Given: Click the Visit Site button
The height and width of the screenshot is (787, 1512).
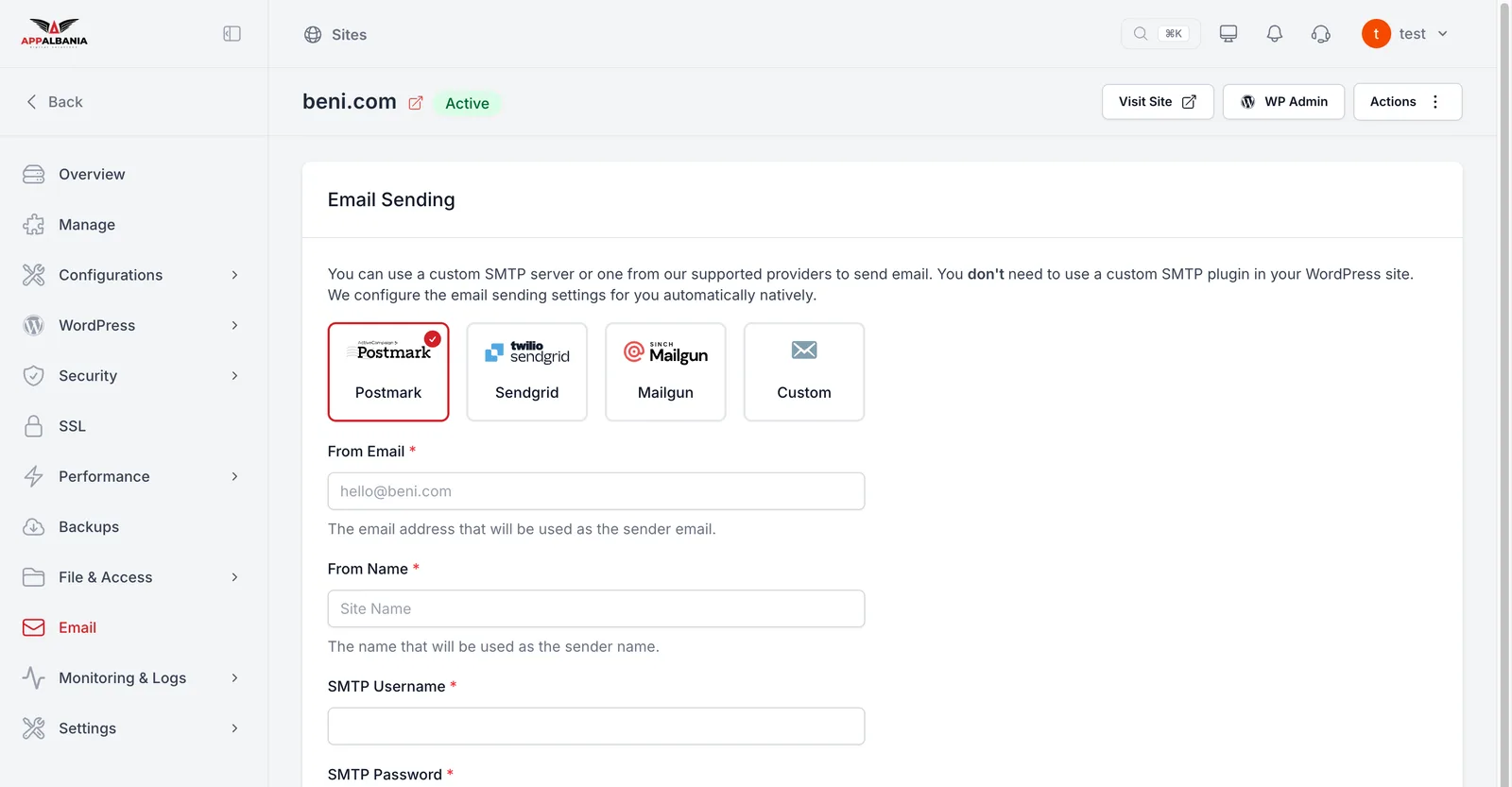Looking at the screenshot, I should [x=1158, y=102].
